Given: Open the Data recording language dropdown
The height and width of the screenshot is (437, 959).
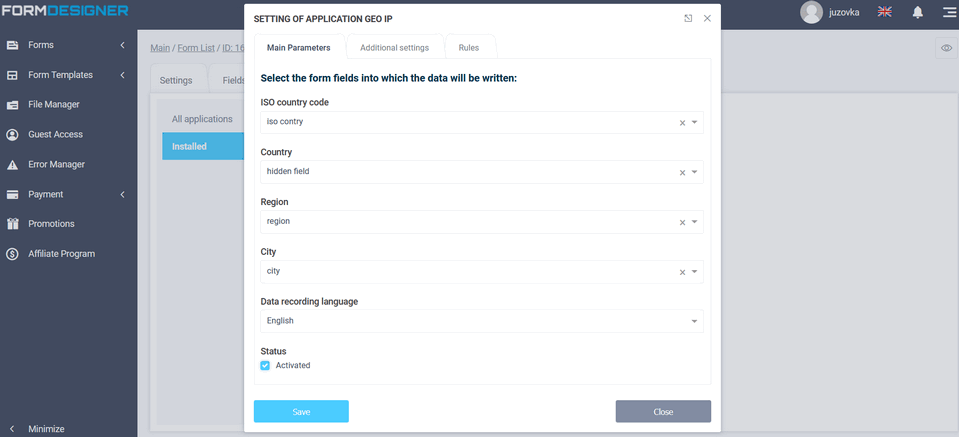Looking at the screenshot, I should (695, 321).
